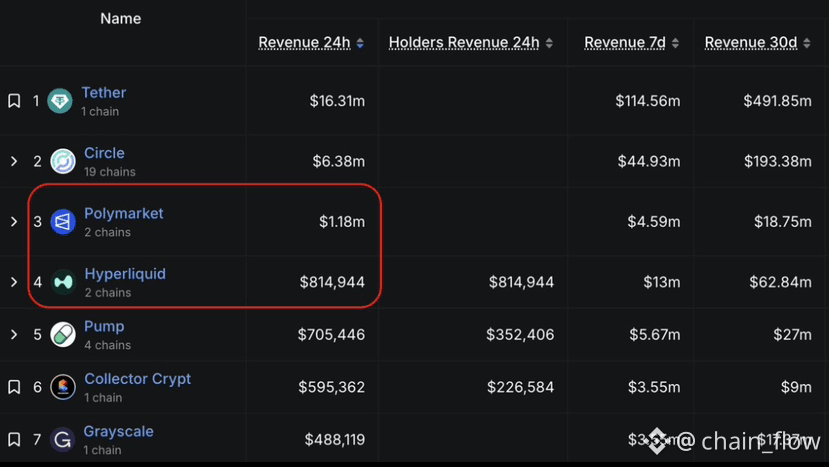The height and width of the screenshot is (467, 829).
Task: Select Pump's $5.67m 7d revenue
Action: pyautogui.click(x=655, y=334)
